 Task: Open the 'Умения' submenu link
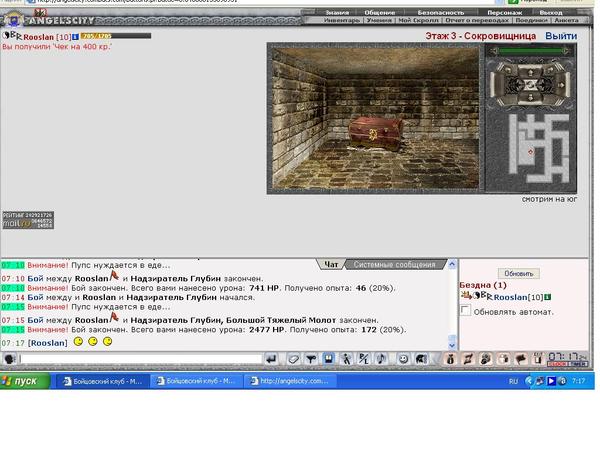tap(379, 20)
